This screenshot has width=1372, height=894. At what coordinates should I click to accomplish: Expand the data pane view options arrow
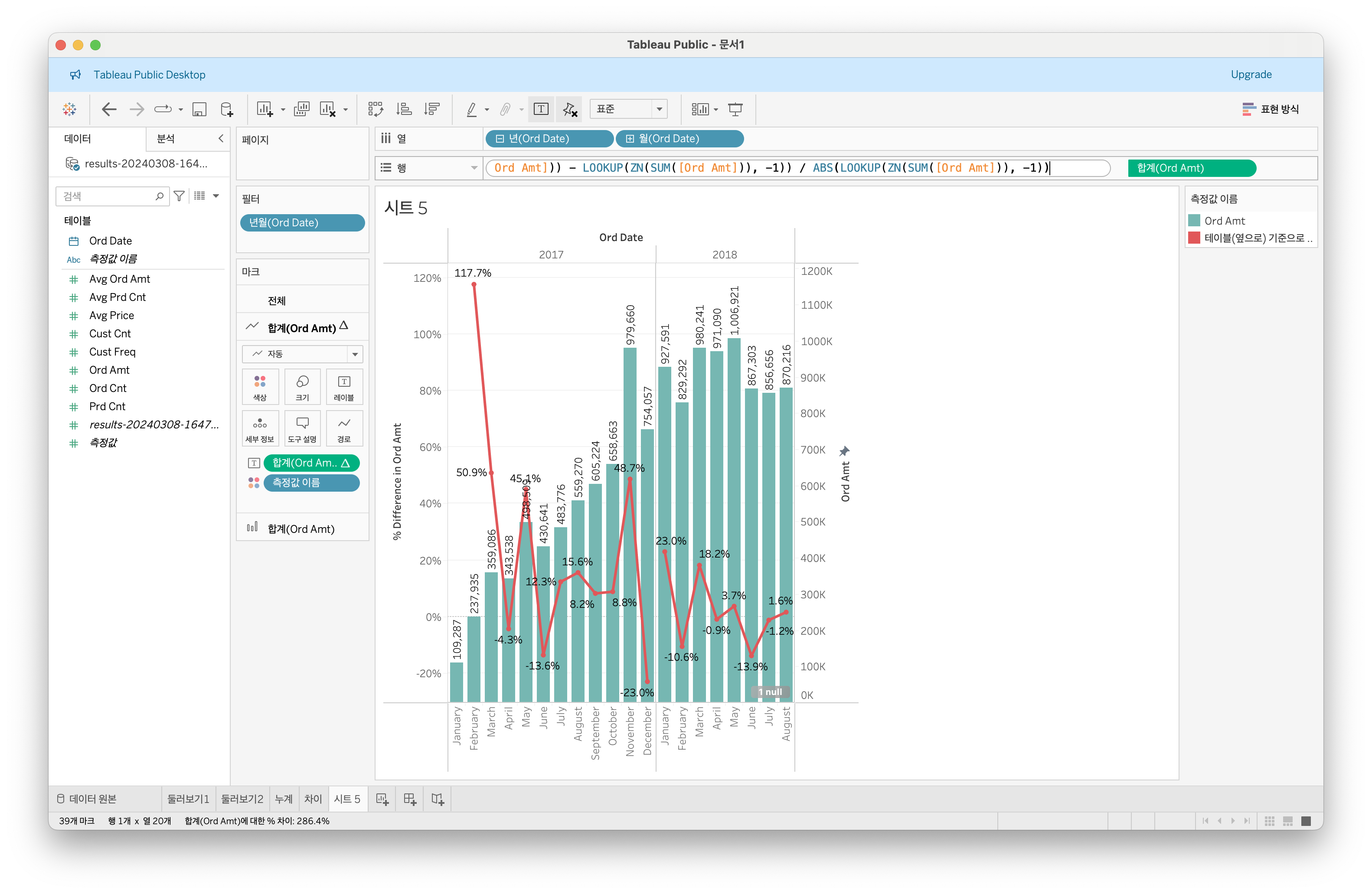pos(216,196)
